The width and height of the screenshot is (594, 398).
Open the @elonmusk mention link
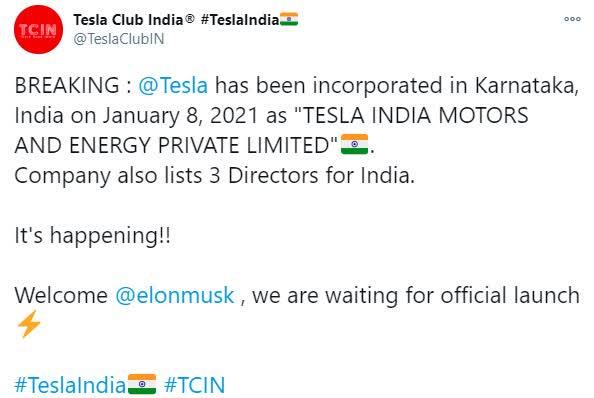175,295
